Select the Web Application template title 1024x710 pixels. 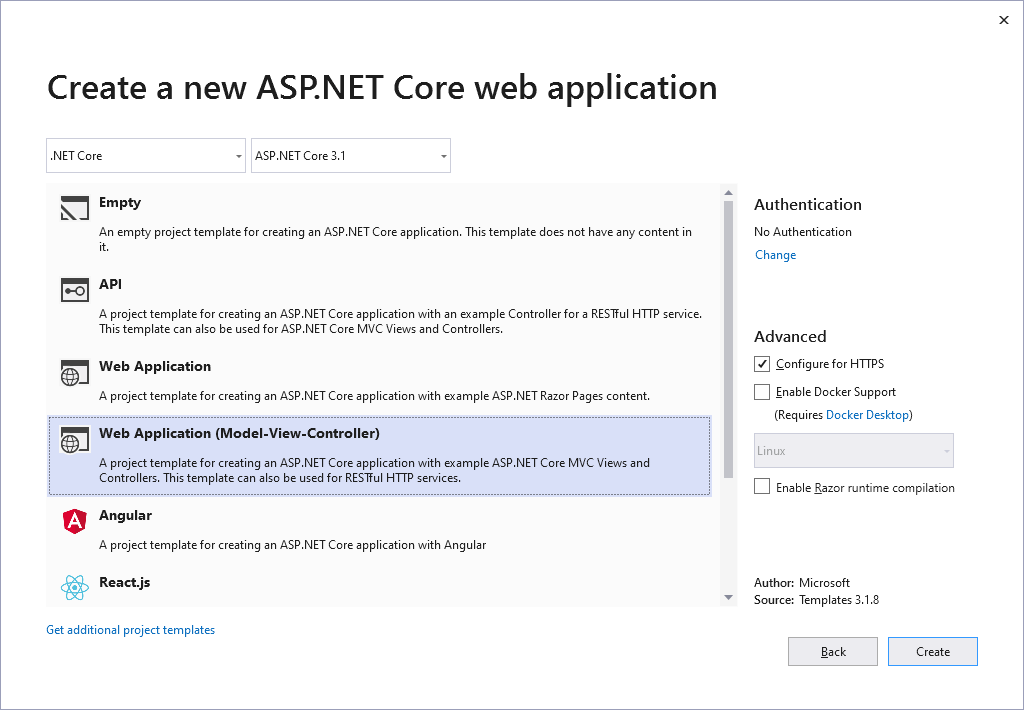click(155, 367)
